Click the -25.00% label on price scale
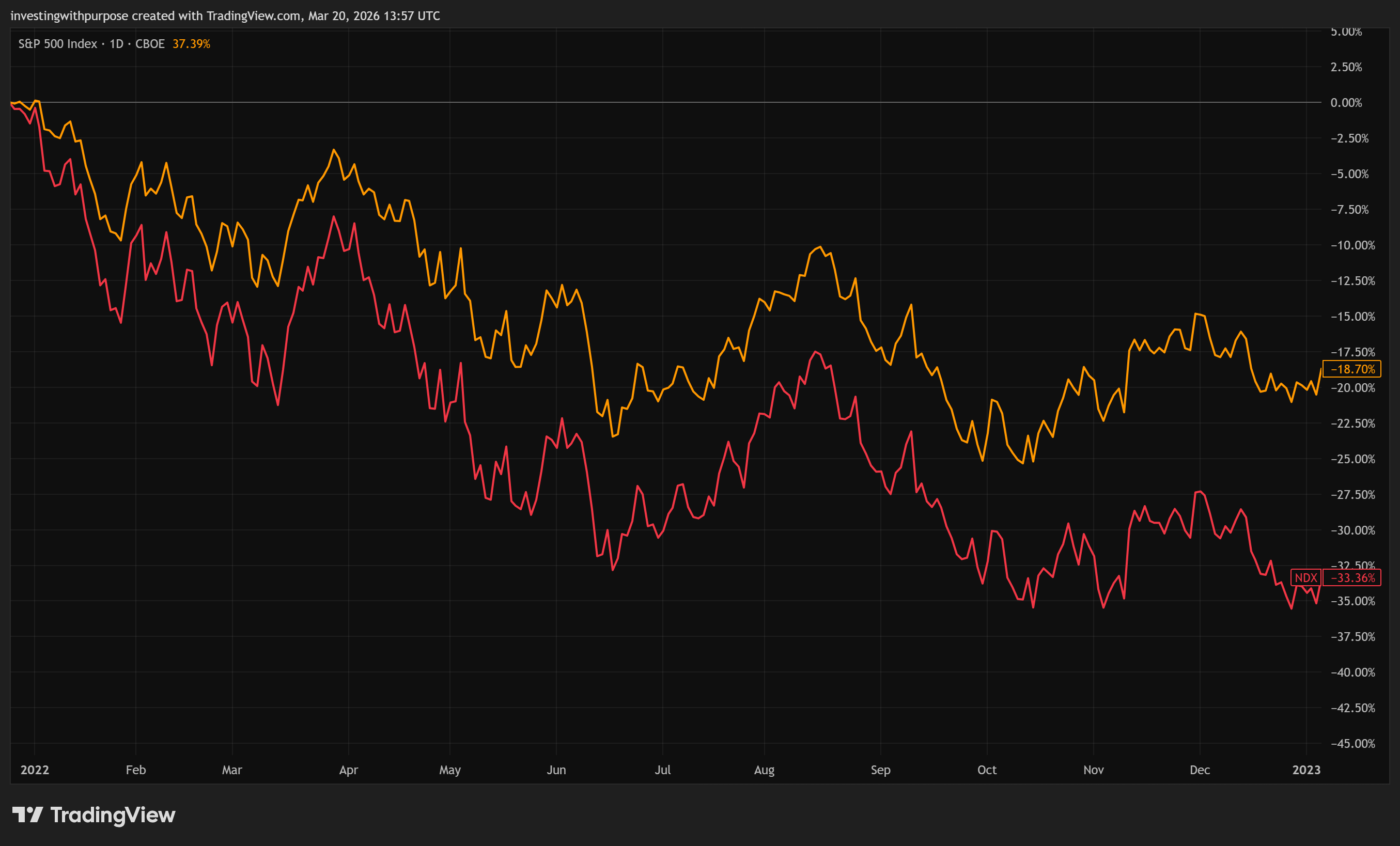Image resolution: width=1400 pixels, height=846 pixels. pyautogui.click(x=1352, y=459)
